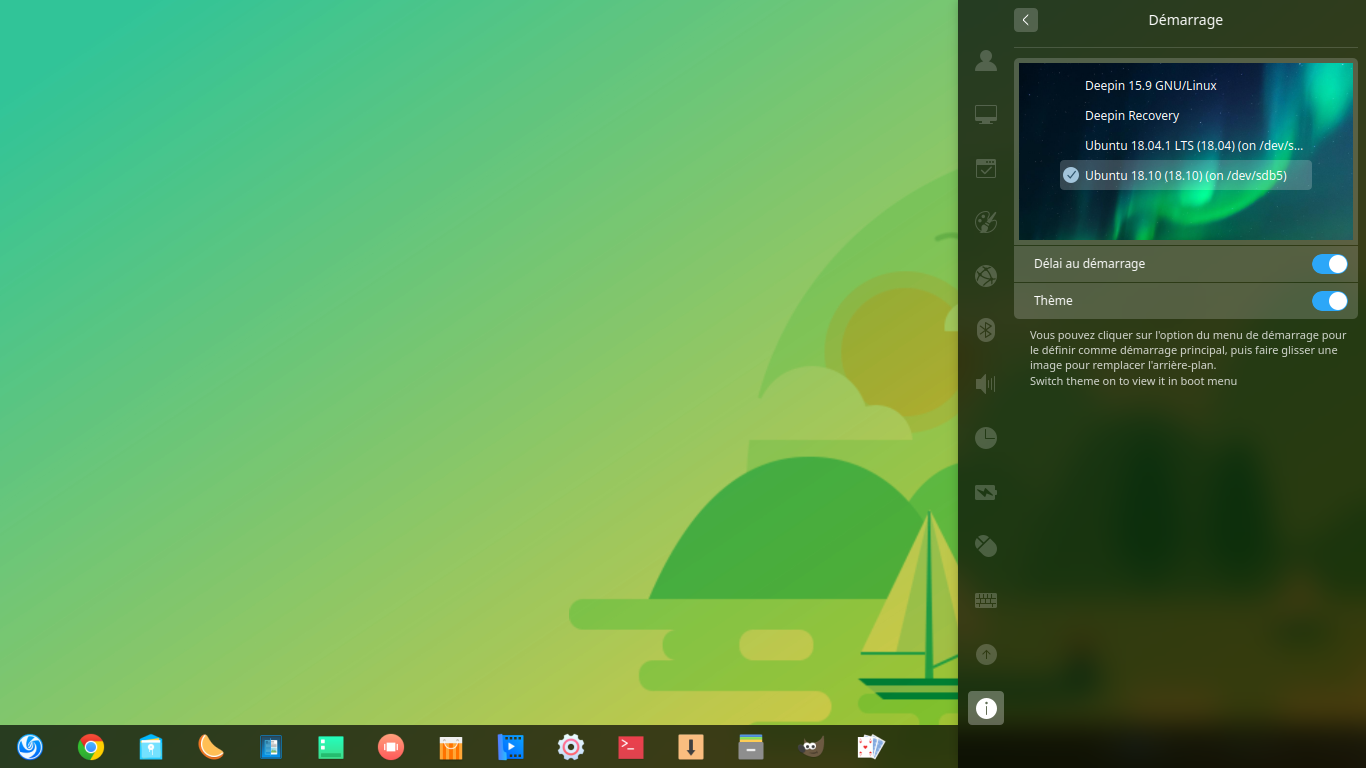This screenshot has width=1366, height=768.
Task: Choose Deepin Recovery boot entry
Action: coord(1132,116)
